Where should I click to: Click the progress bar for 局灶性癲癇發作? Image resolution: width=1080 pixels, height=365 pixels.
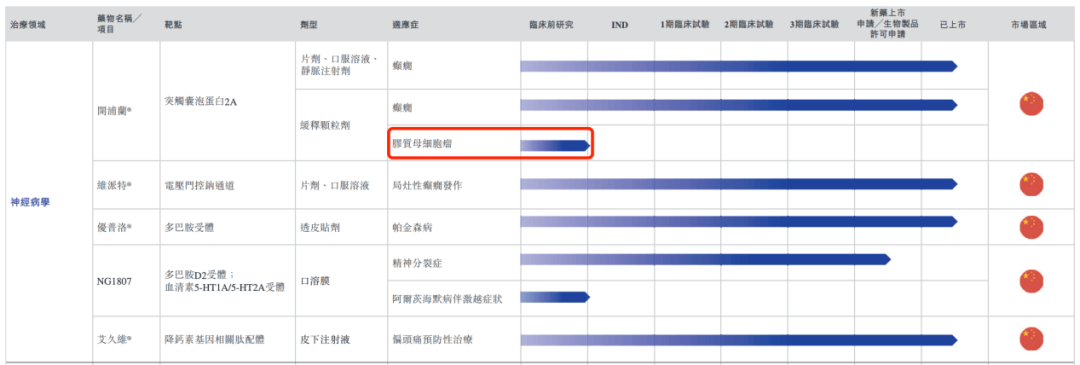(739, 184)
